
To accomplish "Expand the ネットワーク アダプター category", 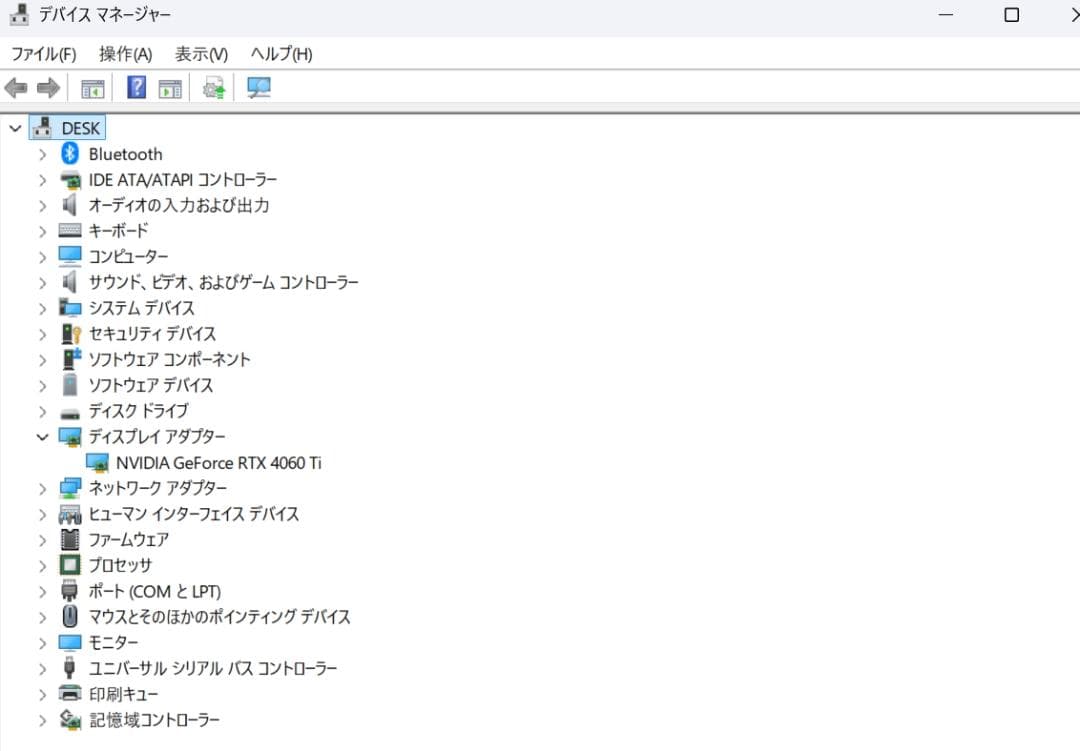I will (42, 488).
